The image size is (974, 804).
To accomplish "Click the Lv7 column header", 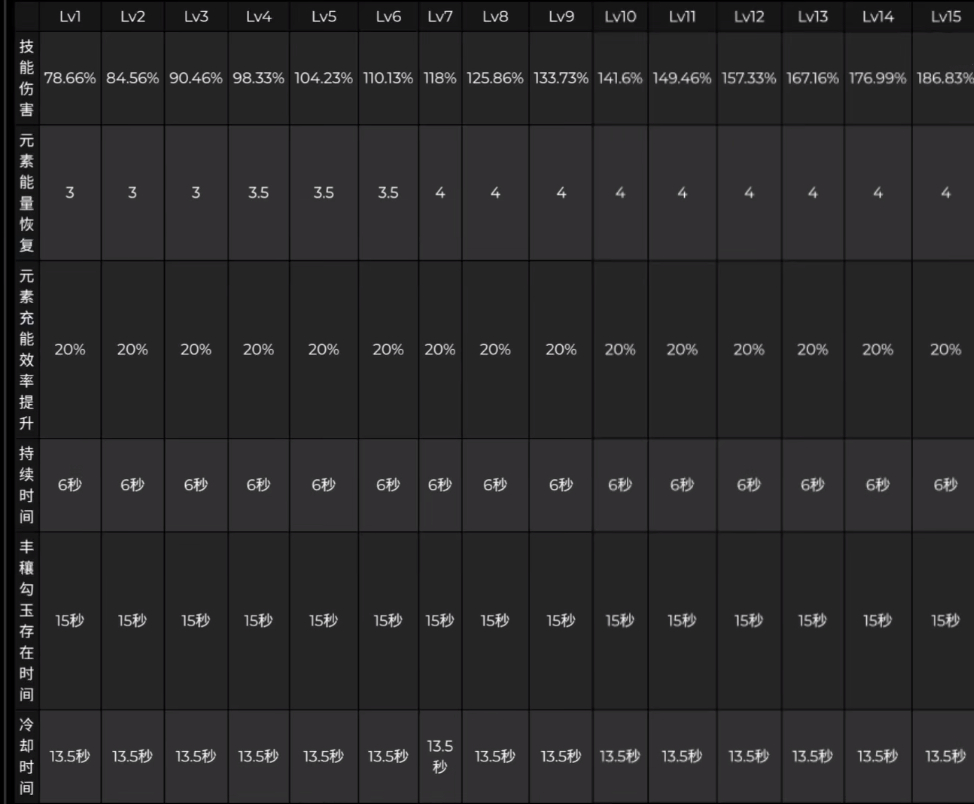I will point(440,16).
